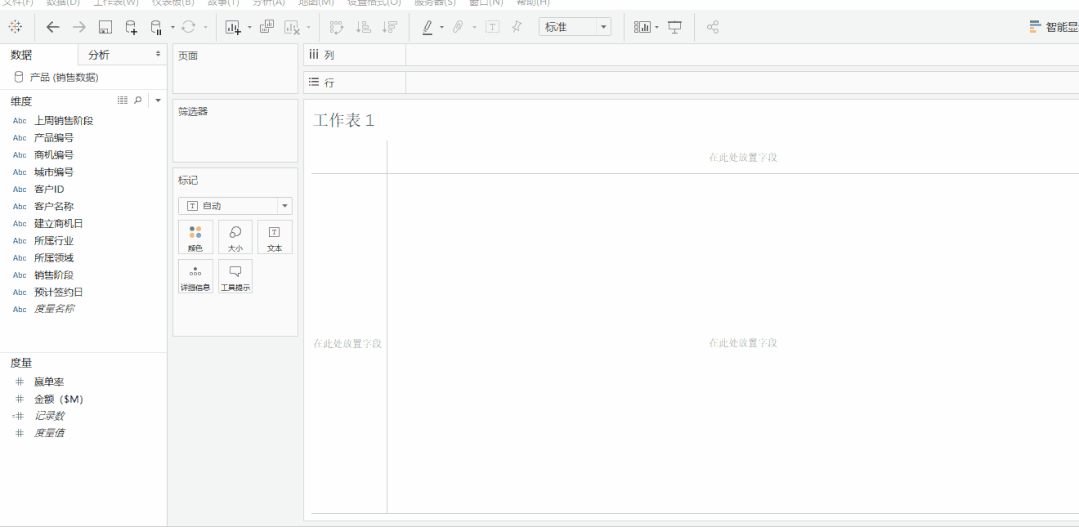Run update with the refresh icon

tap(189, 28)
